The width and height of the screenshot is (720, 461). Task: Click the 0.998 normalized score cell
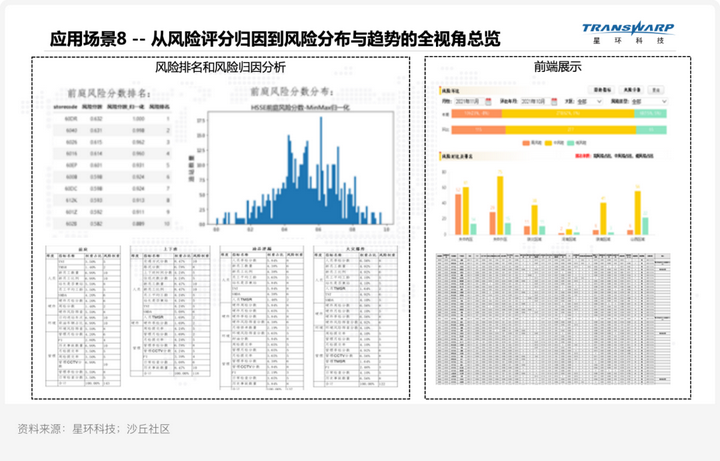[138, 130]
